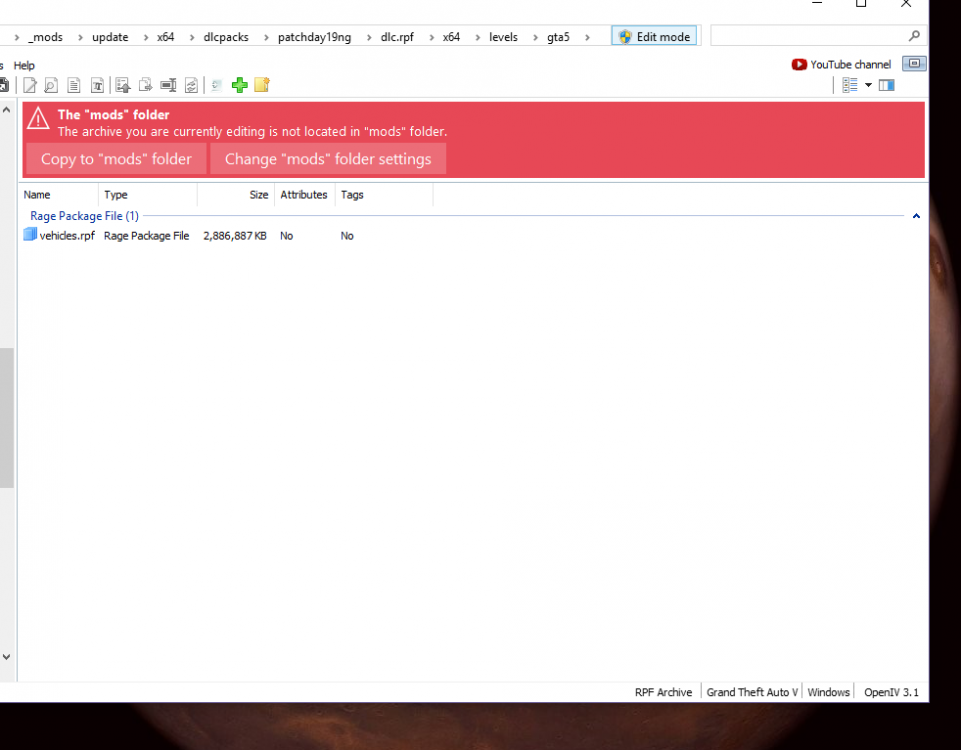Screen dimensions: 961x750
Task: Toggle the Edit mode button
Action: [x=654, y=36]
